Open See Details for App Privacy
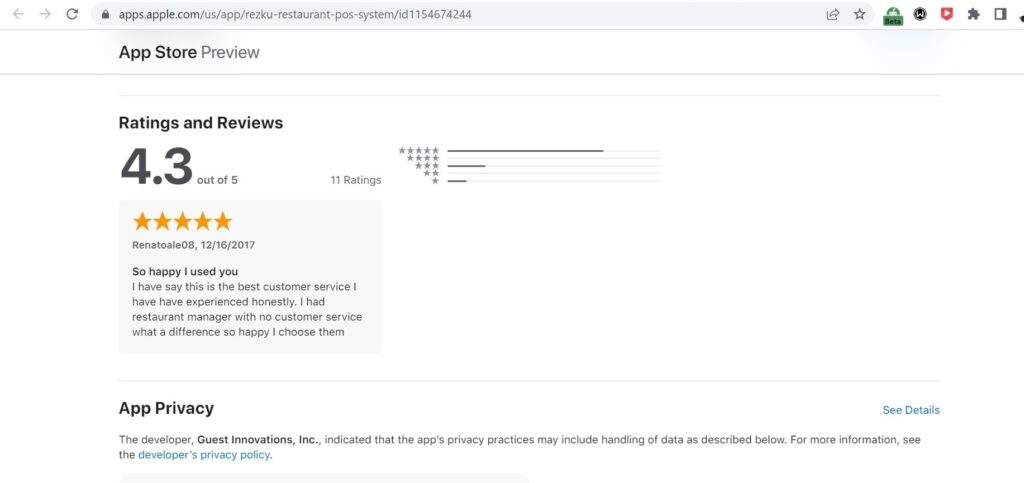Screen dimensions: 1024x483 pos(911,410)
